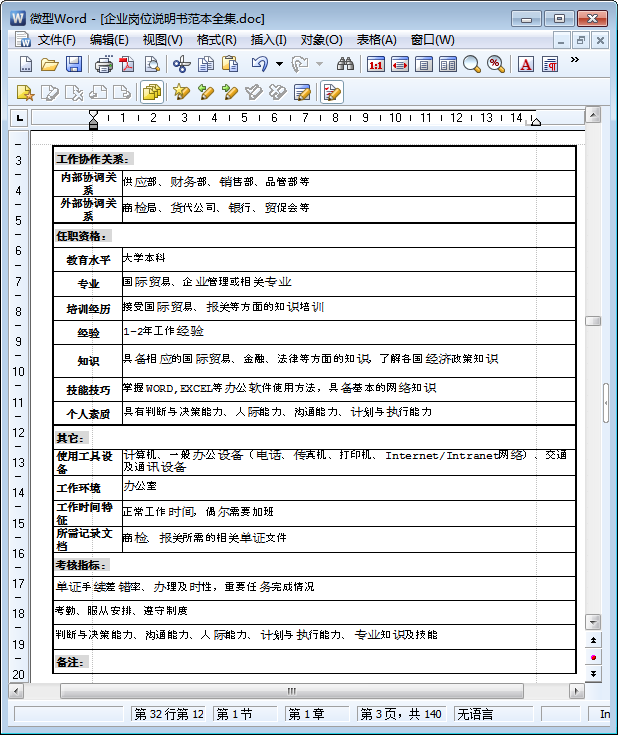
Task: Fit page width zoom icon
Action: pyautogui.click(x=399, y=64)
